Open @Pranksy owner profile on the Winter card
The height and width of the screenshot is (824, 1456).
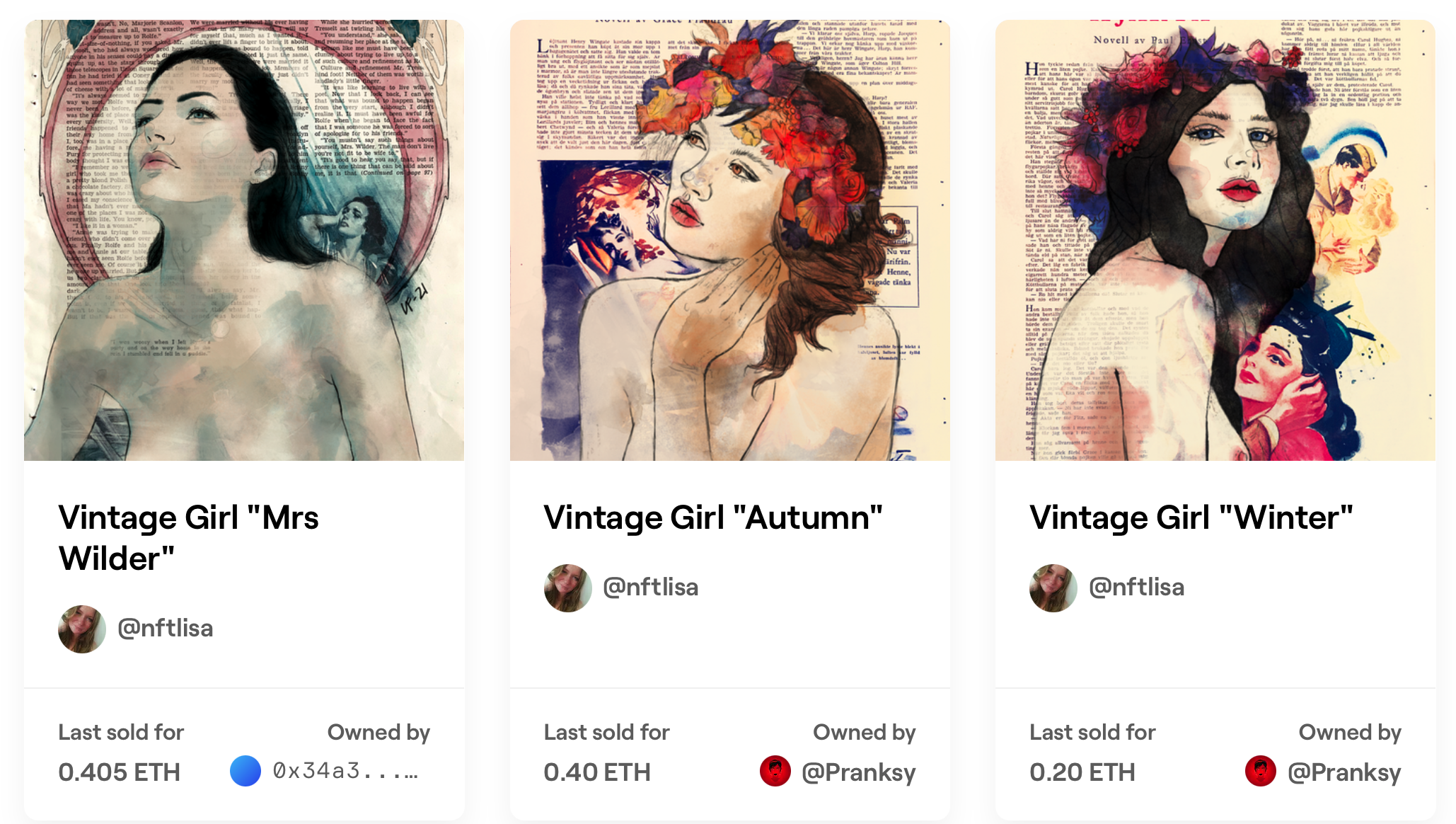(x=1344, y=772)
